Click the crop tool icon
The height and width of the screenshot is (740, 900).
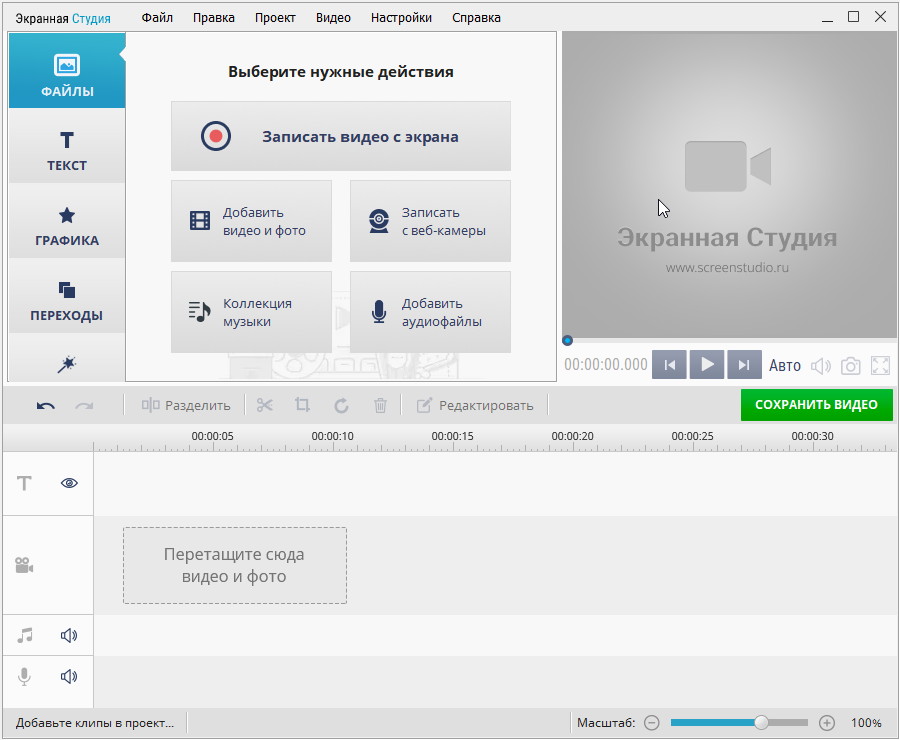click(x=302, y=405)
